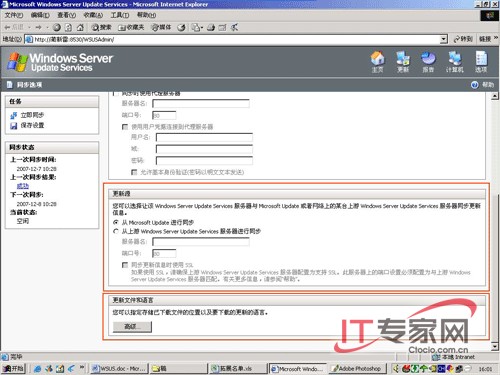Open the WSUS Home icon in header
This screenshot has height=375, width=500.
(x=377, y=62)
